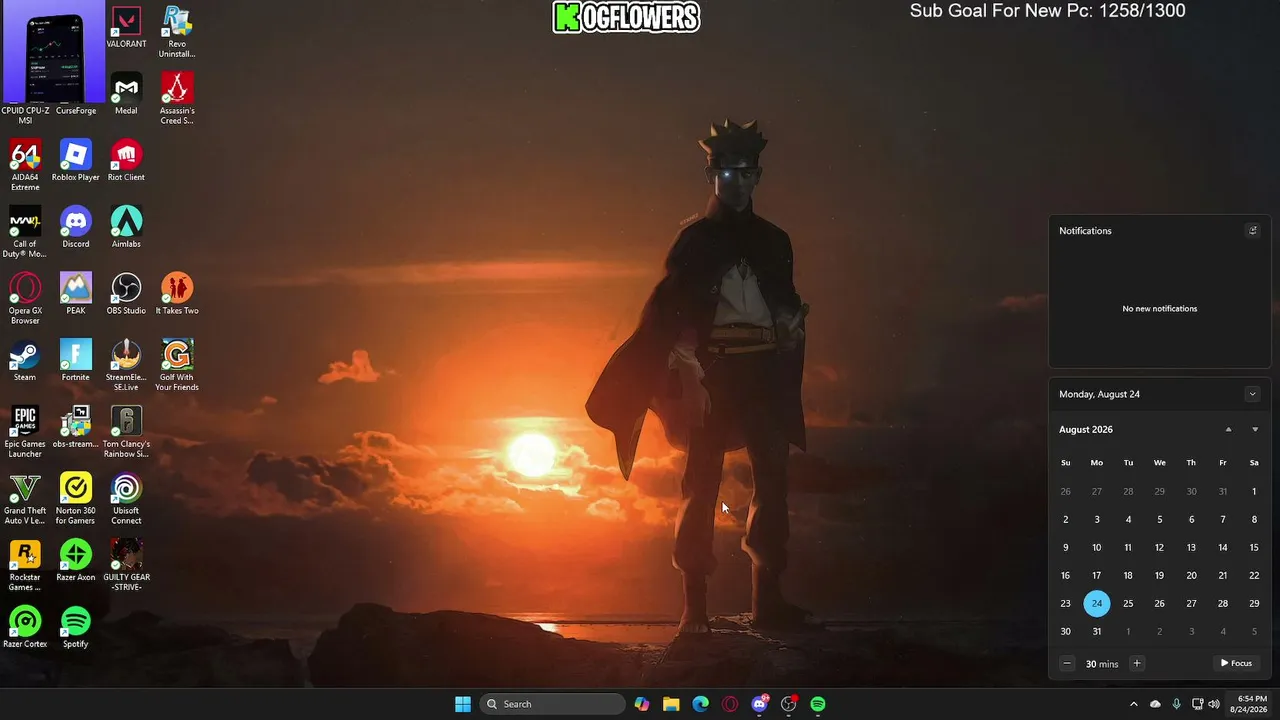1280x720 pixels.
Task: Collapse the calendar with the chevron button
Action: pyautogui.click(x=1252, y=394)
